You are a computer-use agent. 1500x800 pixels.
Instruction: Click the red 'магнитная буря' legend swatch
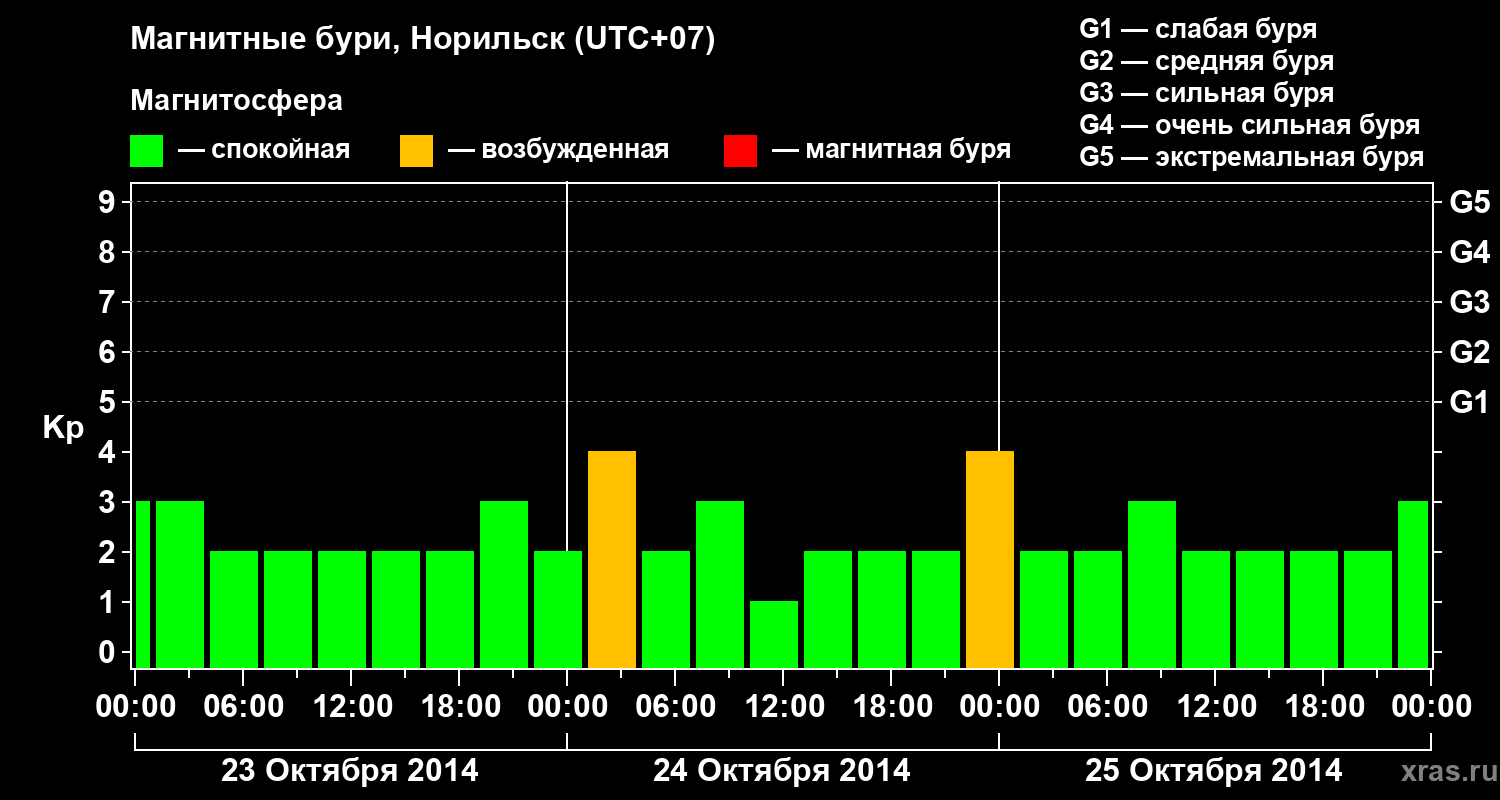pos(740,151)
